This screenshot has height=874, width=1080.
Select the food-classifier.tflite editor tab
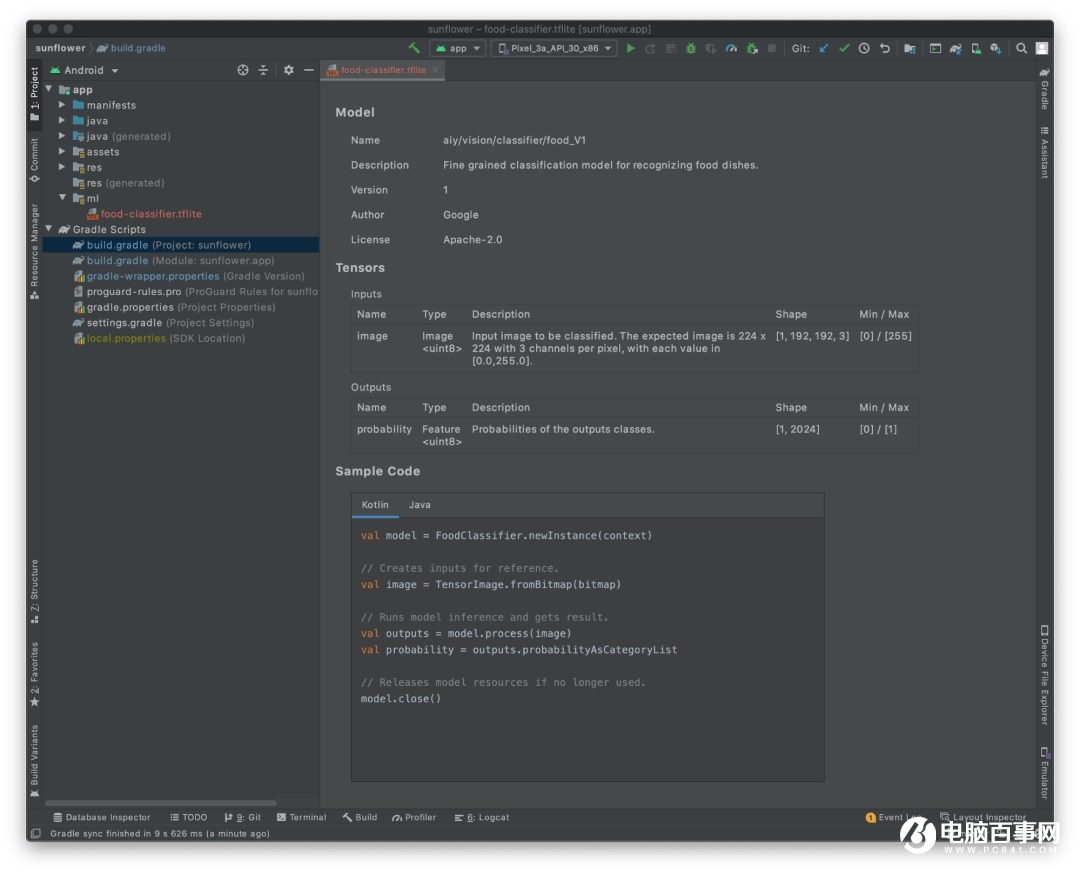pos(383,70)
